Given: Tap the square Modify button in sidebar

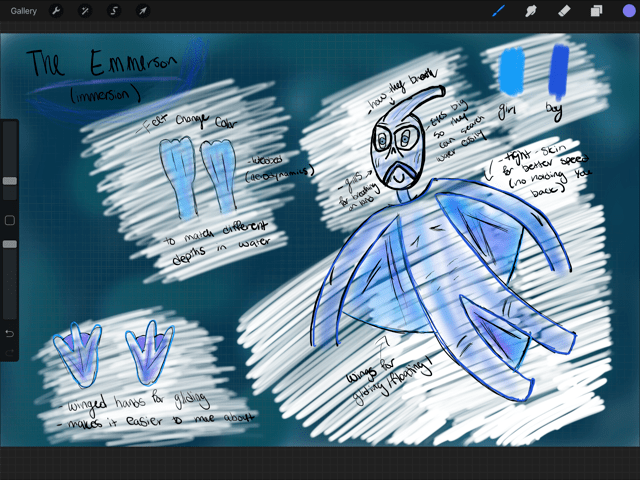Looking at the screenshot, I should coord(9,220).
